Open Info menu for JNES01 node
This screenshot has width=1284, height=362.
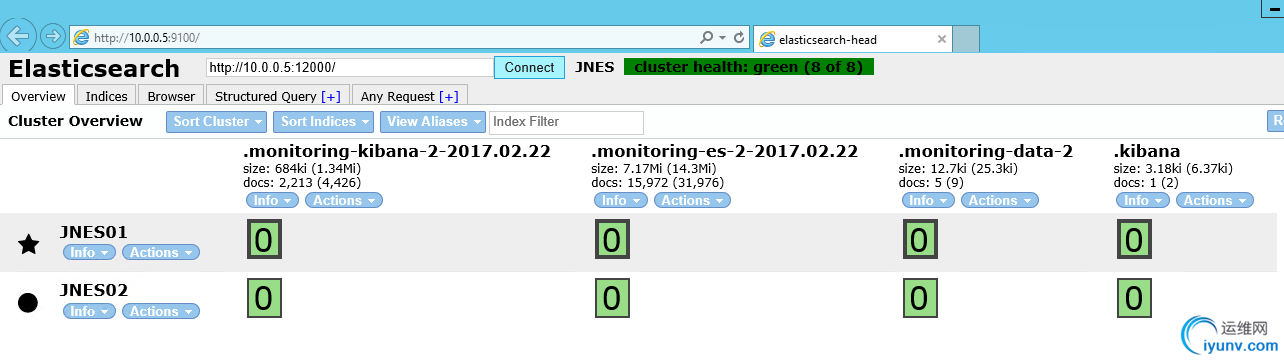pyautogui.click(x=88, y=253)
